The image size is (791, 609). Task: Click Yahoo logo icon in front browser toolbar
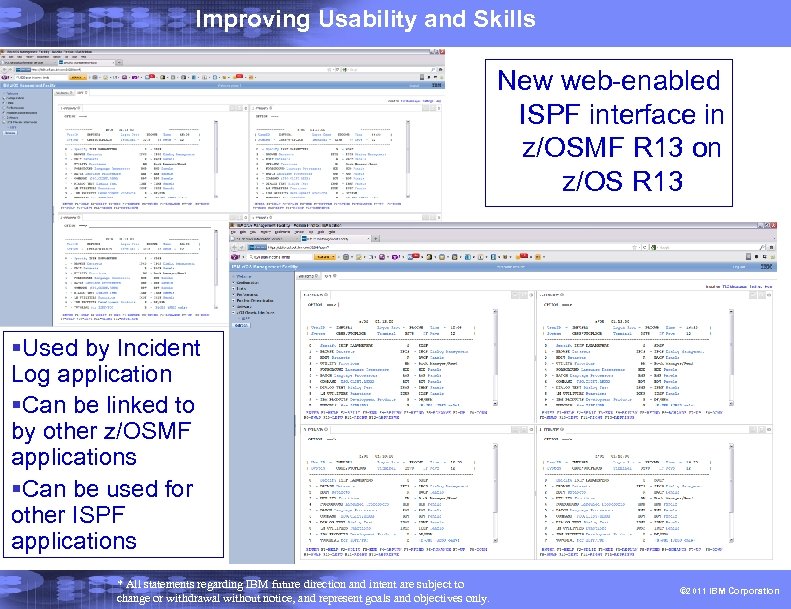(x=235, y=257)
